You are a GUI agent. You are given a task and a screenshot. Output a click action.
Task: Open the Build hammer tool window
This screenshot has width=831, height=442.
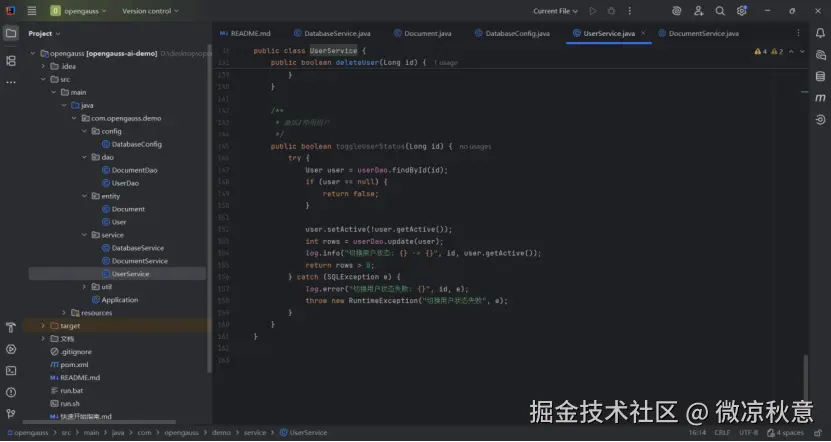coord(11,328)
